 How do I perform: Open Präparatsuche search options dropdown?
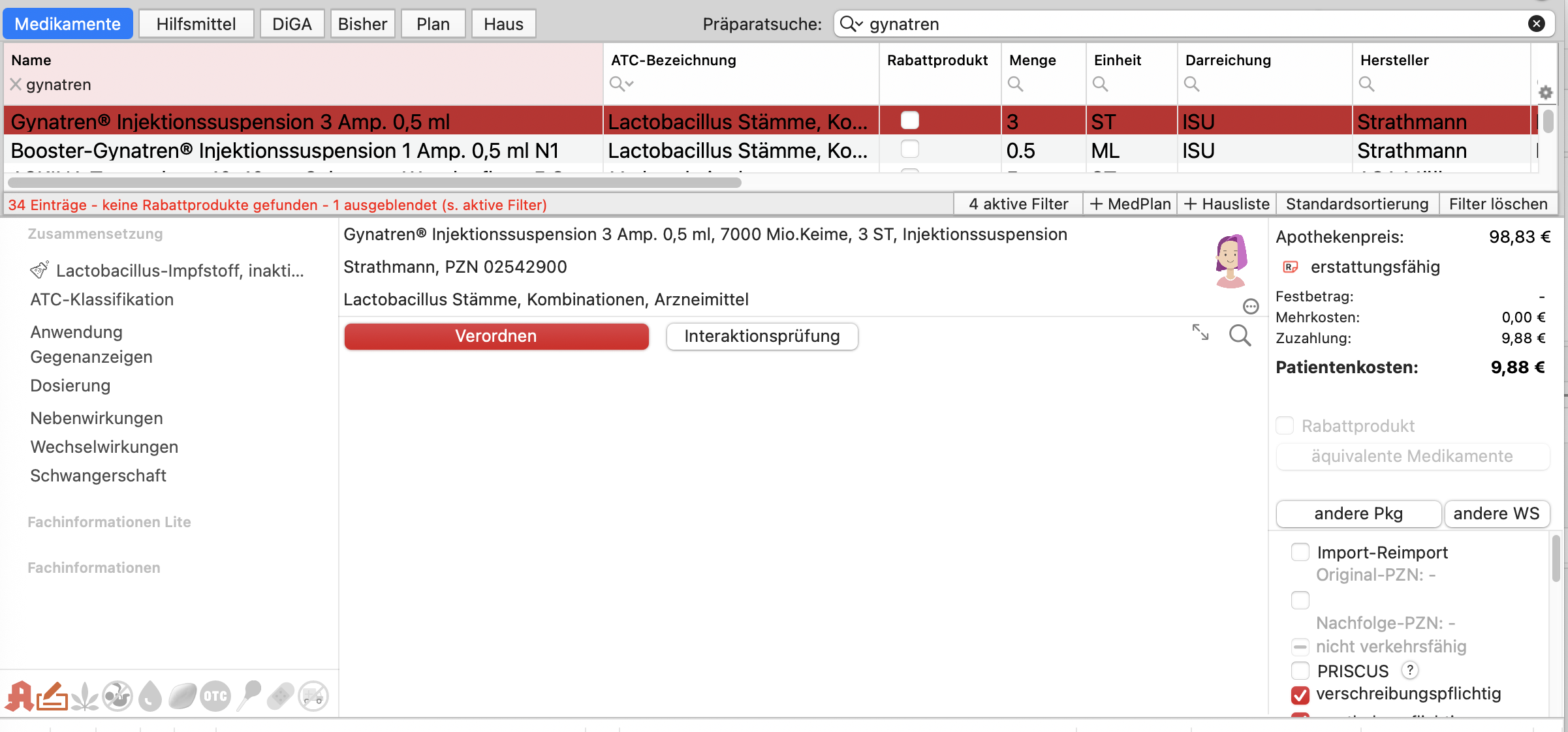(851, 24)
